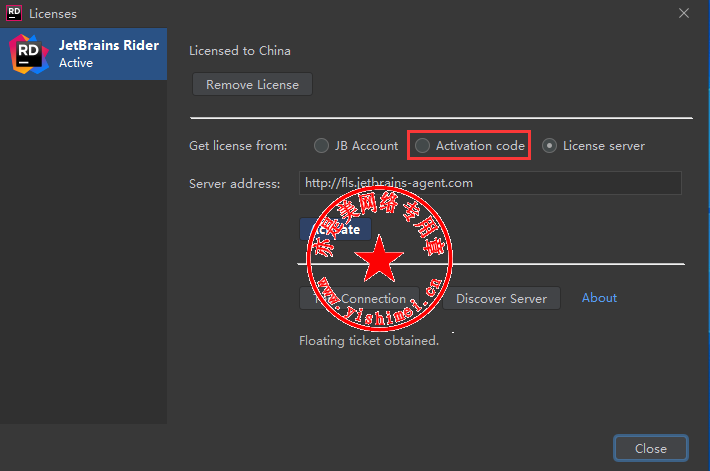Viewport: 710px width, 471px height.
Task: Click the Rider icon in title bar
Action: click(x=14, y=13)
